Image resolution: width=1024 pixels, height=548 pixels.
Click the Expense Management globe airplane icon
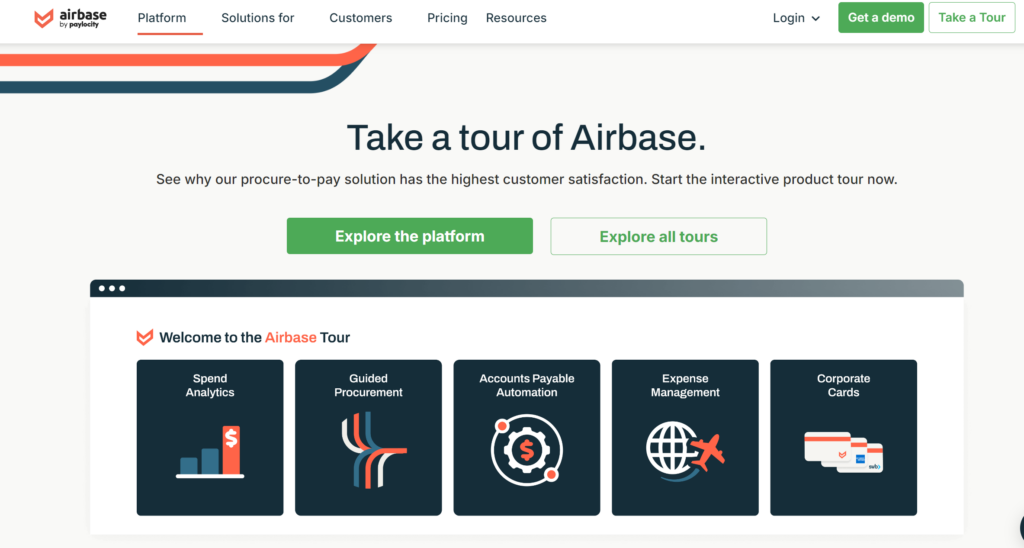click(x=685, y=448)
